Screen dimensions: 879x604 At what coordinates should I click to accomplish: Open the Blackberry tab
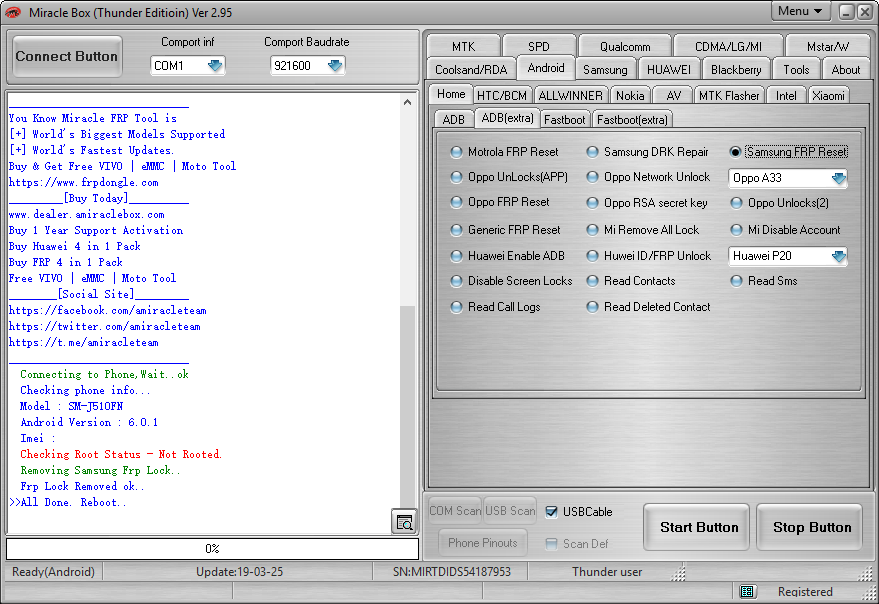point(736,70)
